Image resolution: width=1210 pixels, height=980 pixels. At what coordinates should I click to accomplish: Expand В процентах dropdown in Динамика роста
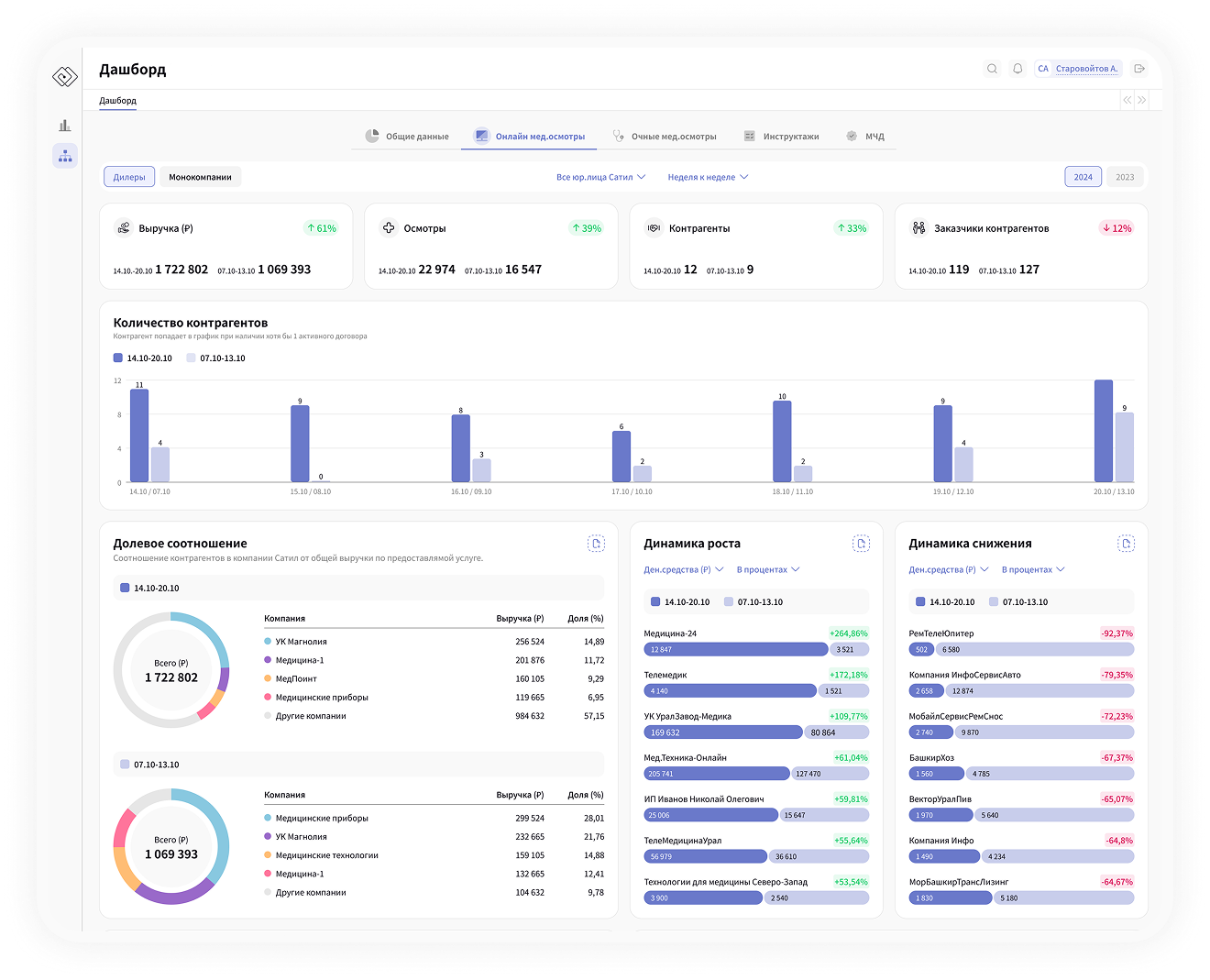pos(768,570)
